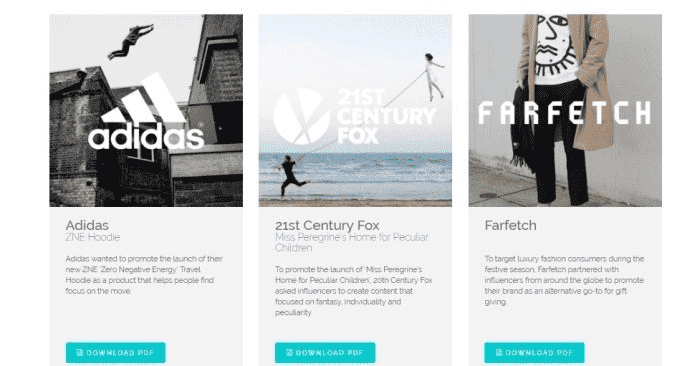Open the Adidas parkour thumbnail image
This screenshot has width=700, height=366.
(146, 110)
